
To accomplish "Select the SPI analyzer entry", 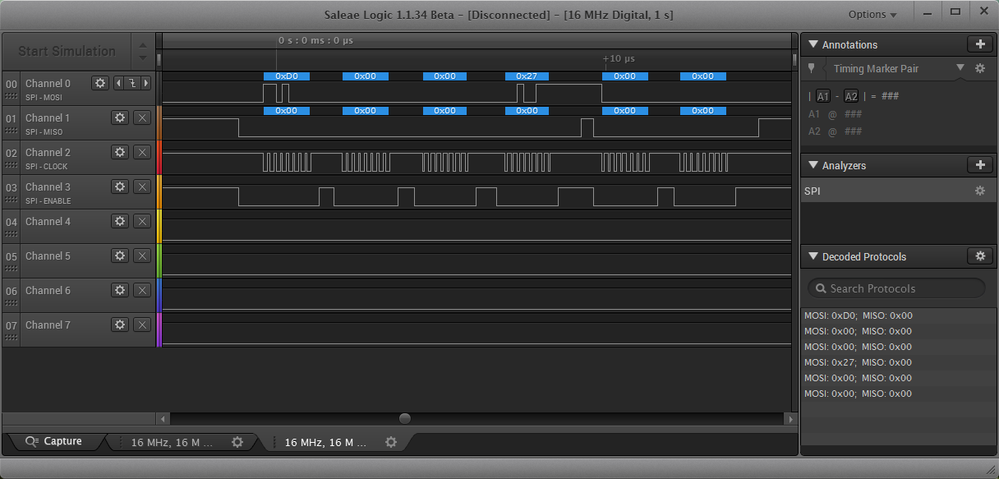I will [896, 190].
